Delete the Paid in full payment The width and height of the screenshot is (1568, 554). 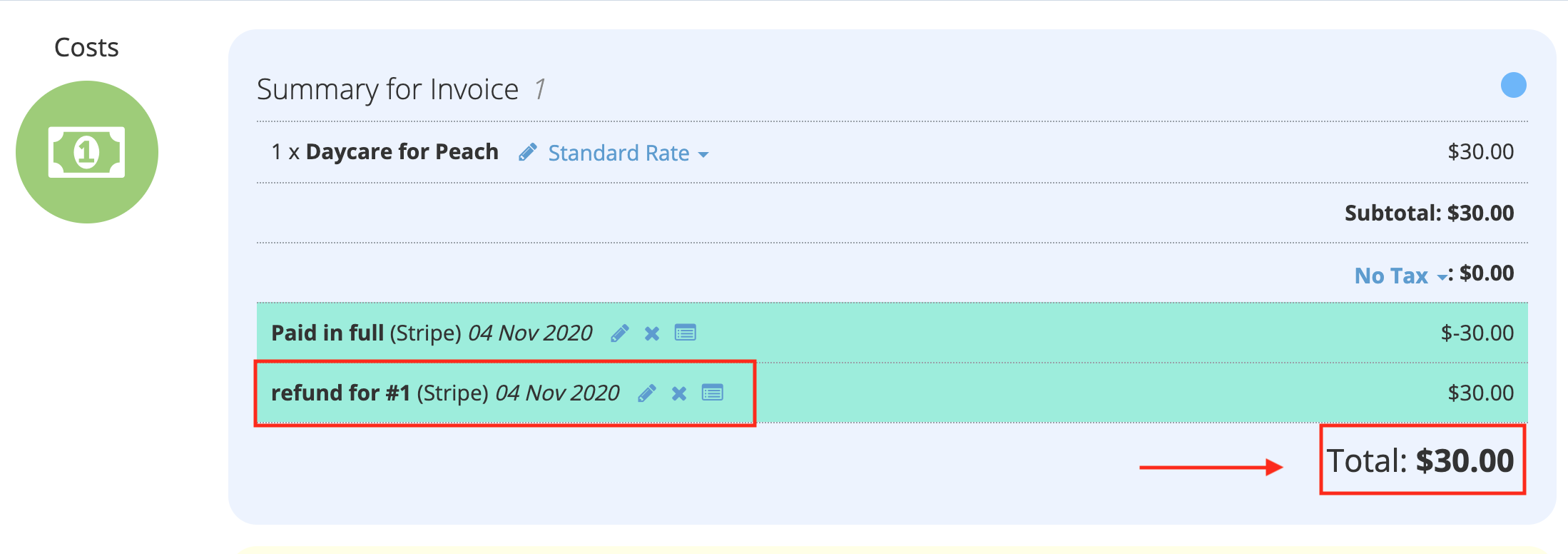point(652,333)
